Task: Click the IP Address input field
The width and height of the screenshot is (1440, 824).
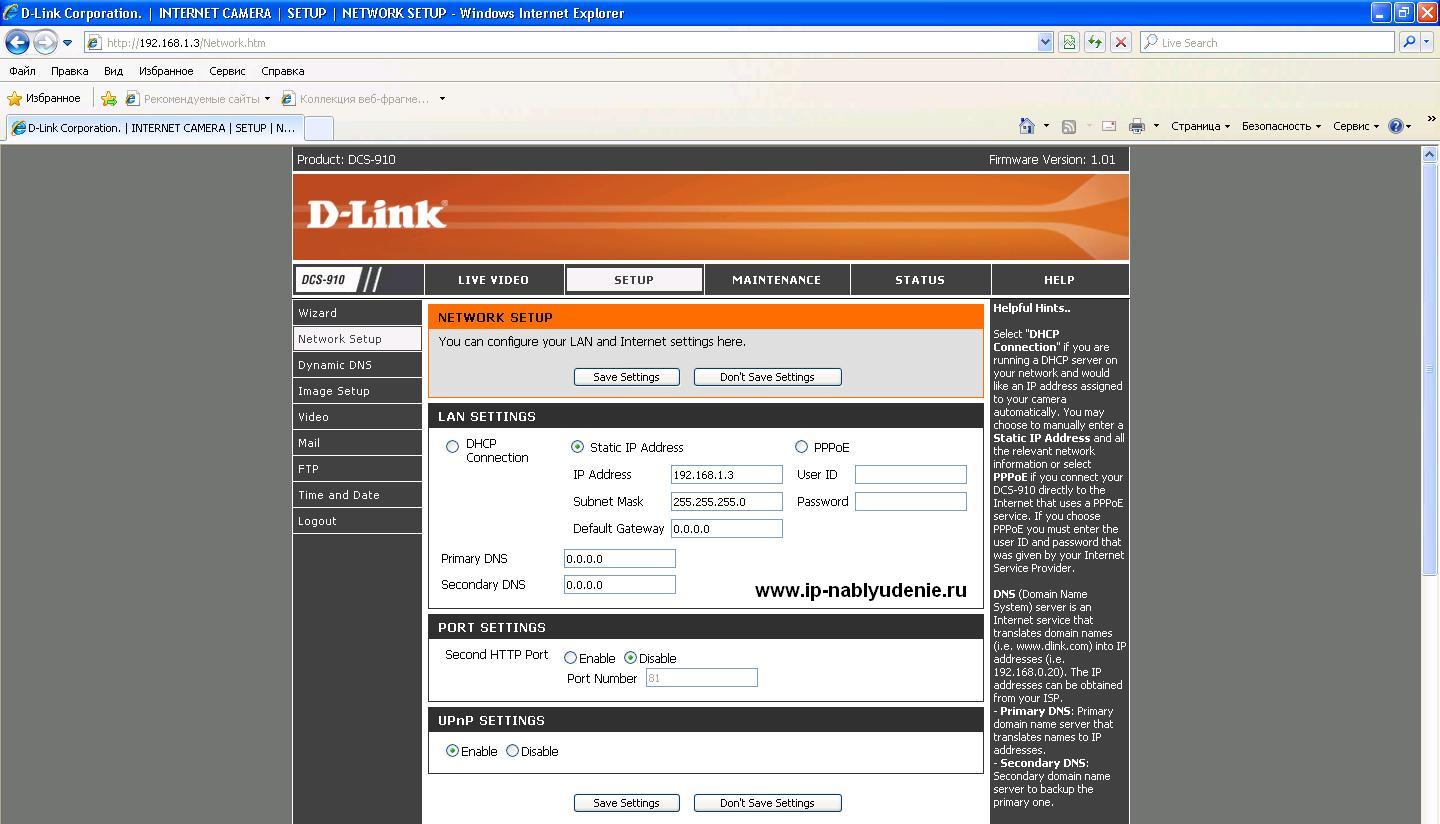Action: 726,475
